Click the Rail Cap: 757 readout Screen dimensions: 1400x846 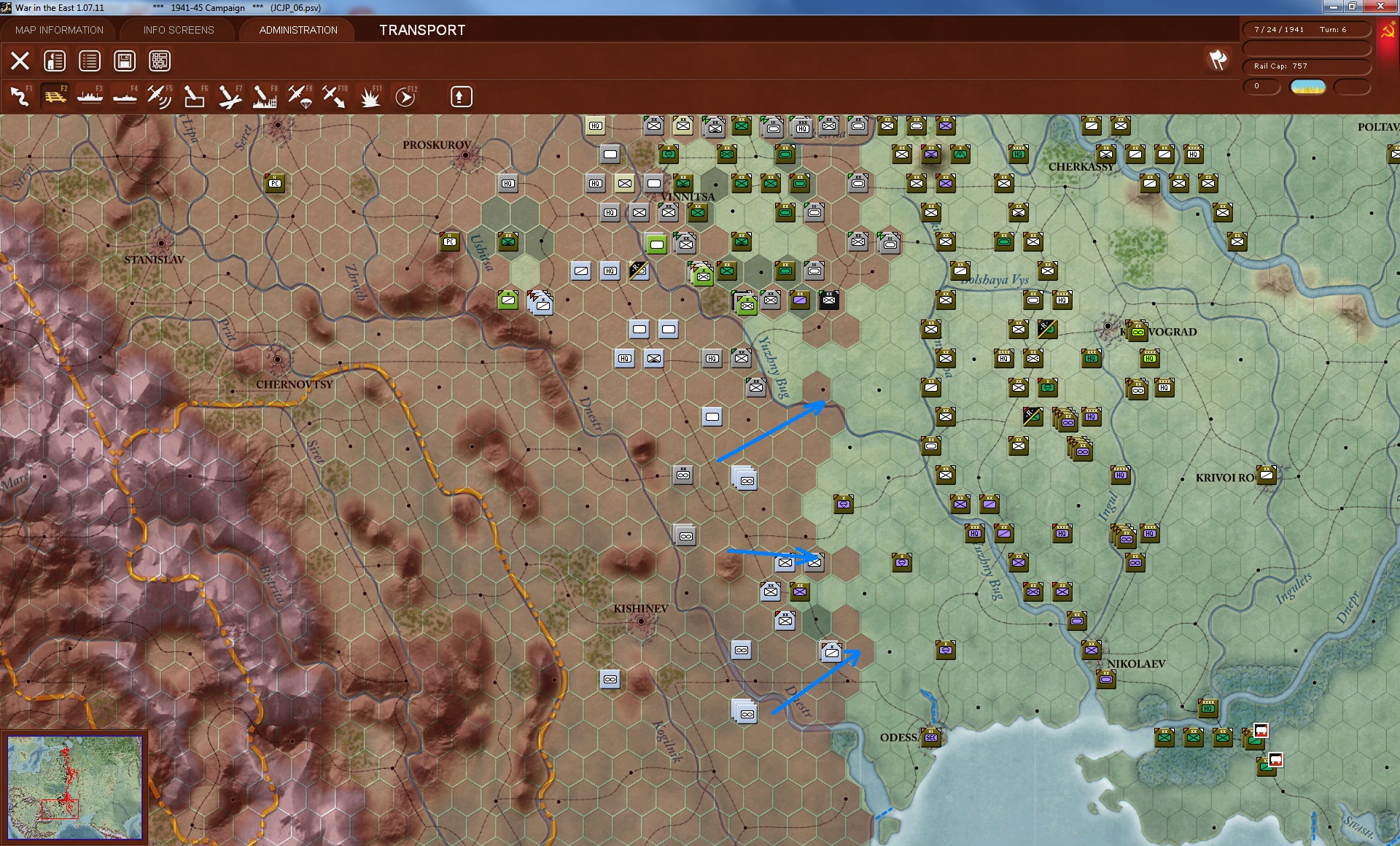1307,66
